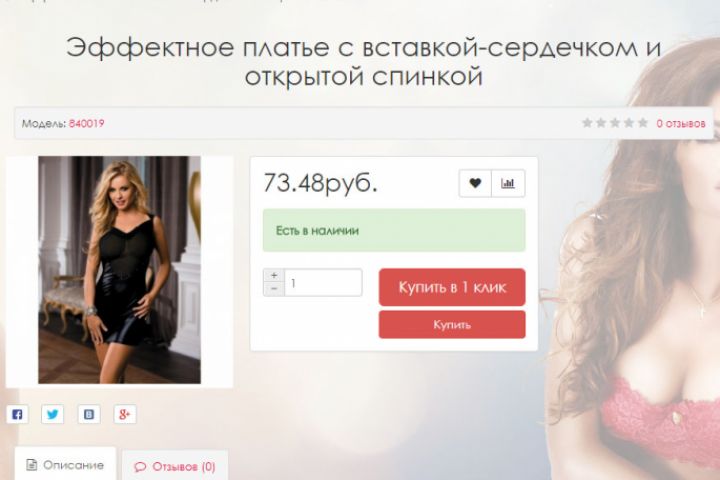Switch to the "Отзывов (0)" tab
Image resolution: width=720 pixels, height=480 pixels.
coord(175,466)
